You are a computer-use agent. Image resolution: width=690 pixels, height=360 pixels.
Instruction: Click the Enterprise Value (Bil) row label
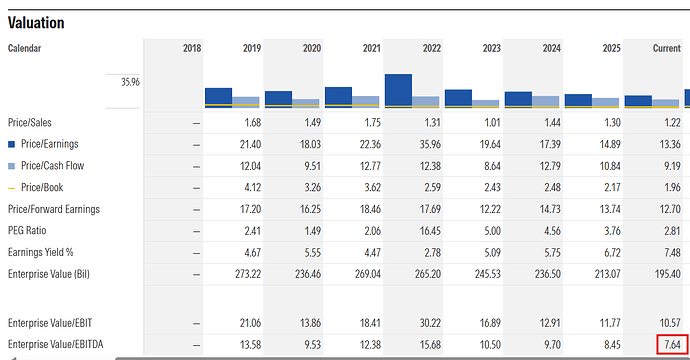(48, 274)
